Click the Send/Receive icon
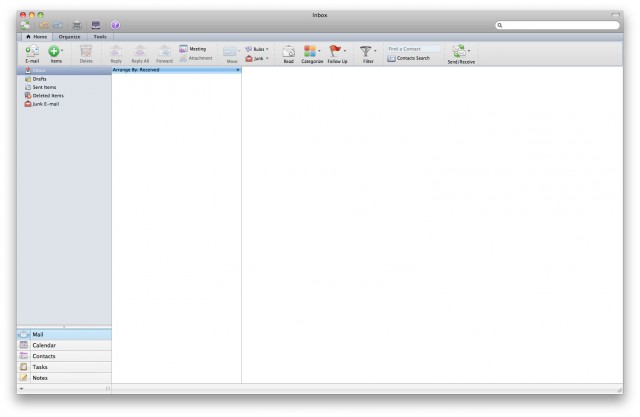 click(x=459, y=51)
